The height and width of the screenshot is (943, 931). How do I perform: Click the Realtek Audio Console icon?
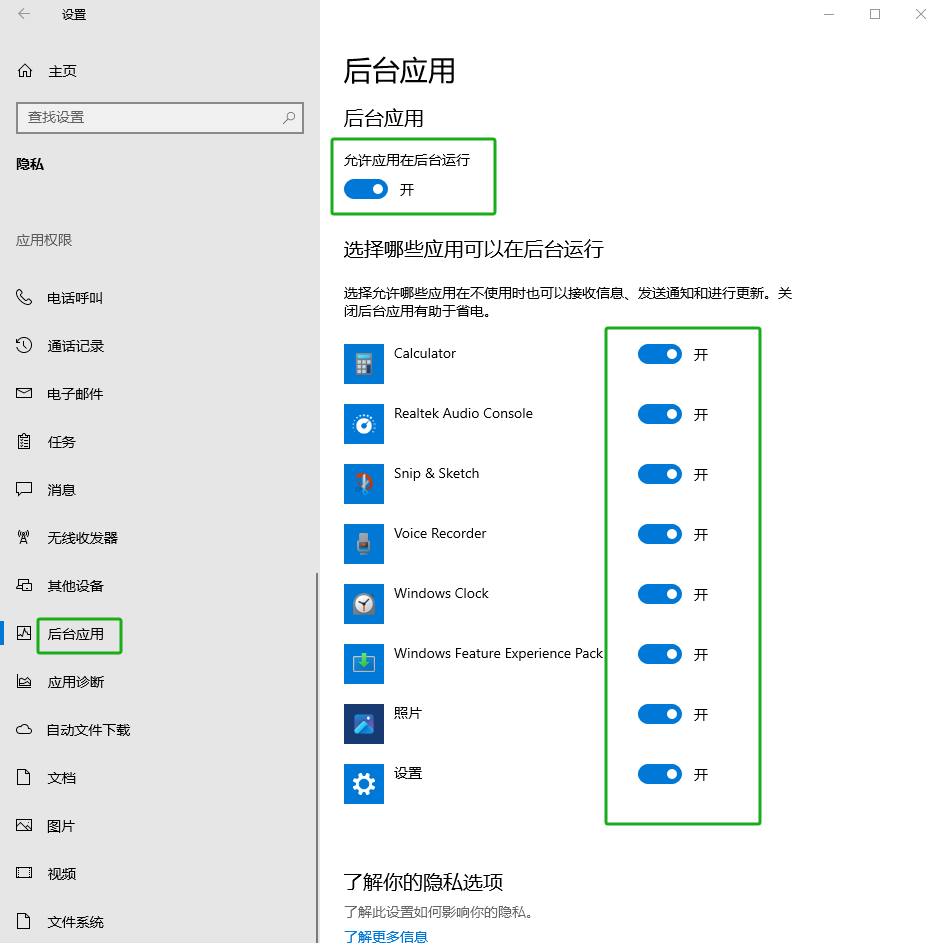tap(364, 424)
